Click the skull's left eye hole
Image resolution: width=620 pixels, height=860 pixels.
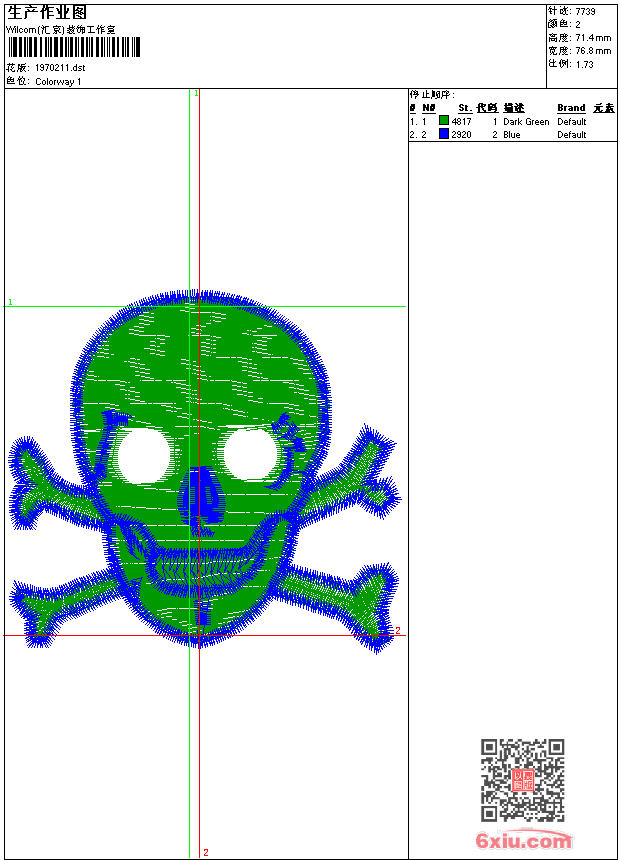pyautogui.click(x=144, y=454)
